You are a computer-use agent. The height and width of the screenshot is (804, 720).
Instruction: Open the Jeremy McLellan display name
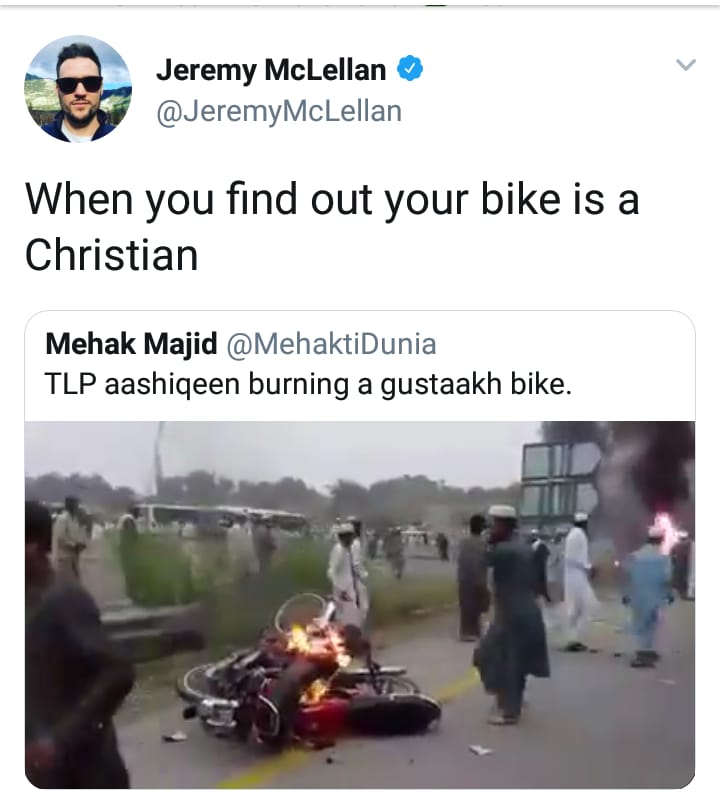point(271,70)
